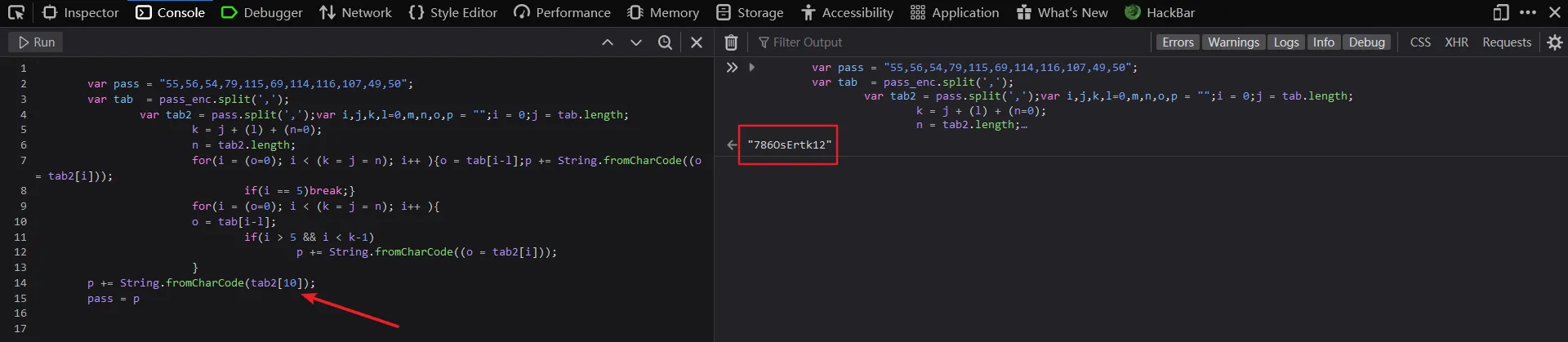Open reverse search magnifier icon

(x=666, y=42)
